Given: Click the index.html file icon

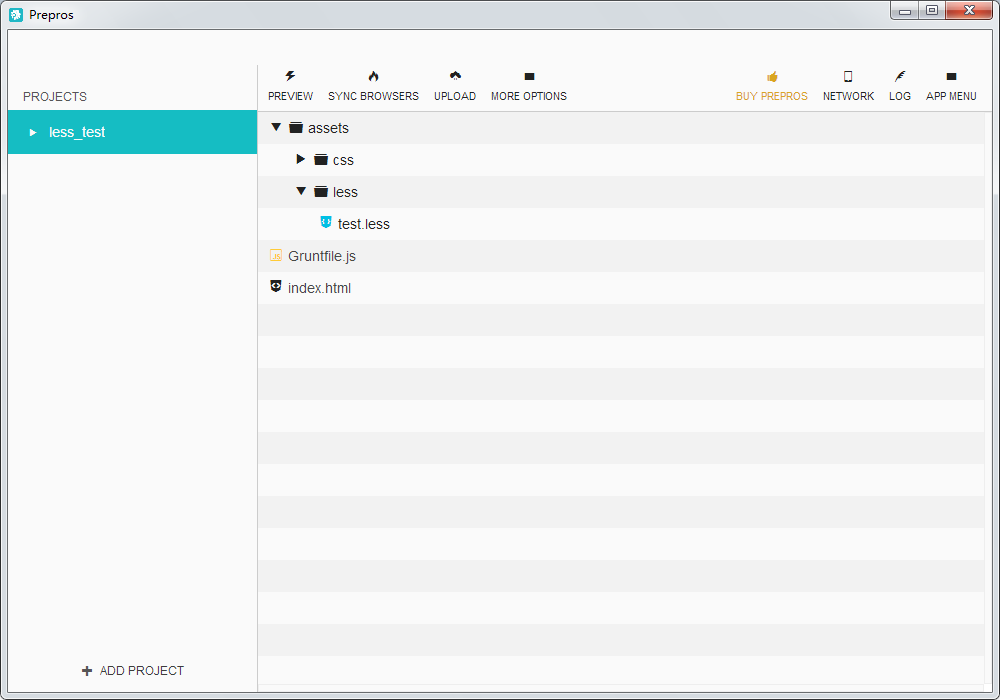Looking at the screenshot, I should point(276,286).
